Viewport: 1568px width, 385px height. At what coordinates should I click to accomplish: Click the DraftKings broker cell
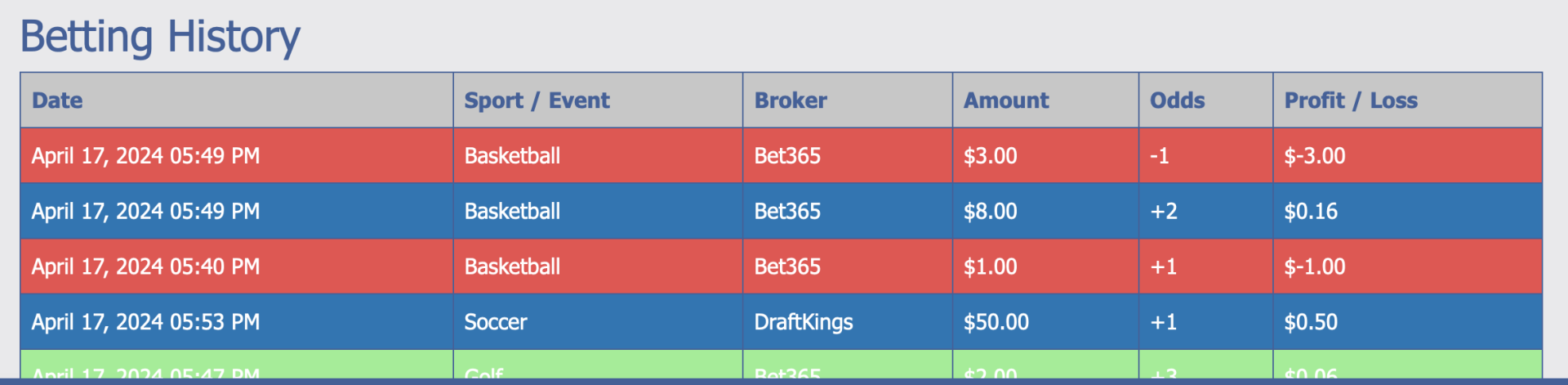pyautogui.click(x=803, y=322)
